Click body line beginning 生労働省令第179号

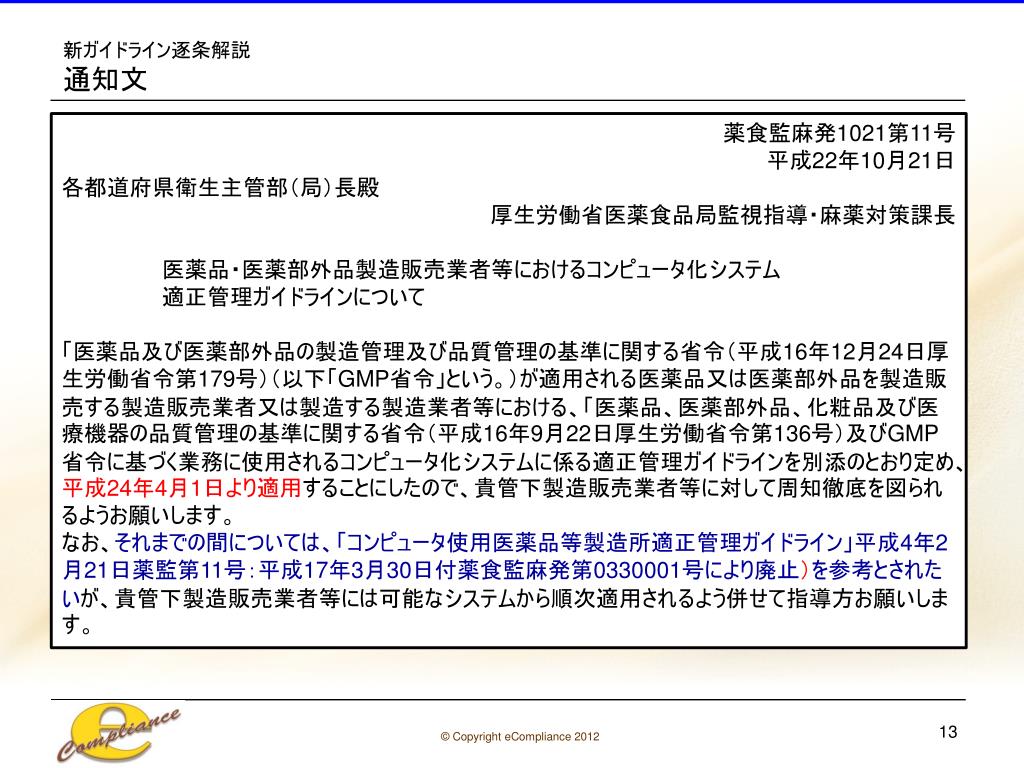504,379
